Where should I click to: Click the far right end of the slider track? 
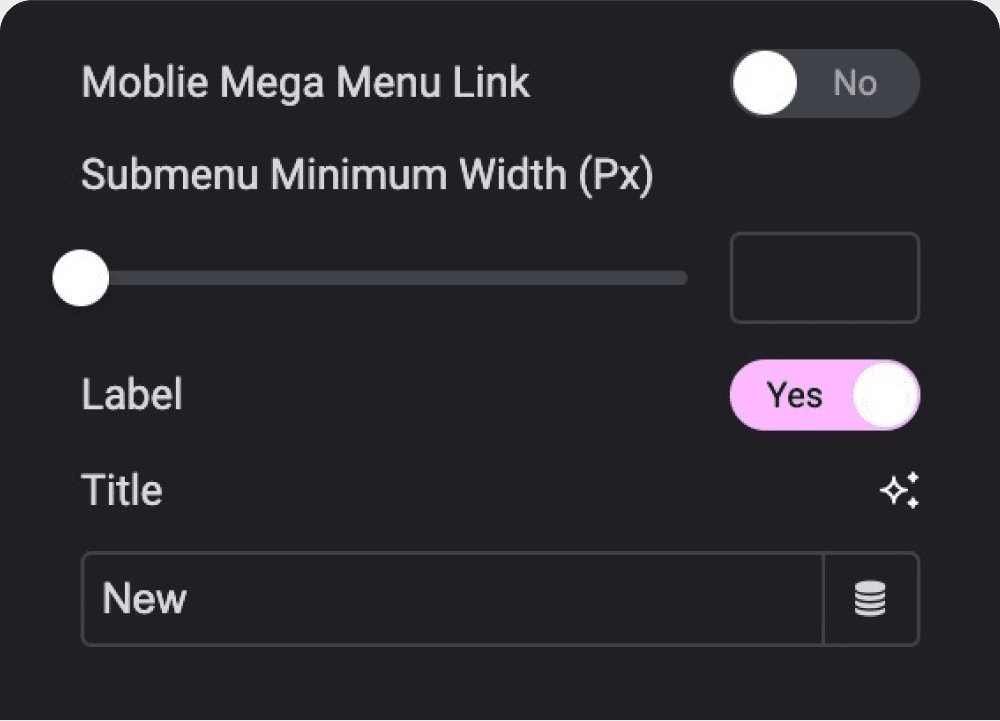[x=682, y=278]
